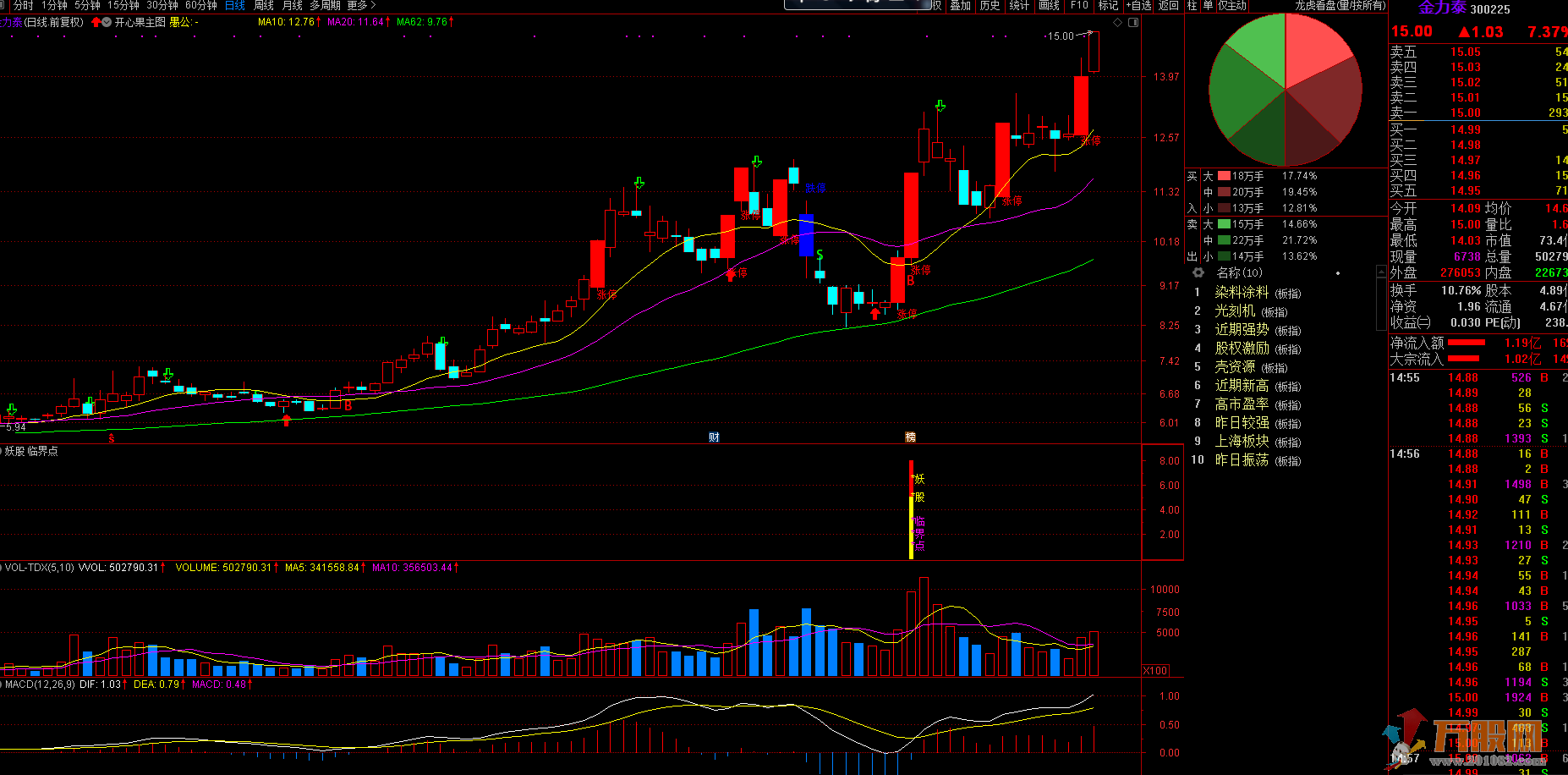The height and width of the screenshot is (775, 1568).
Task: Toggle the 柱 display mode
Action: tap(1192, 5)
